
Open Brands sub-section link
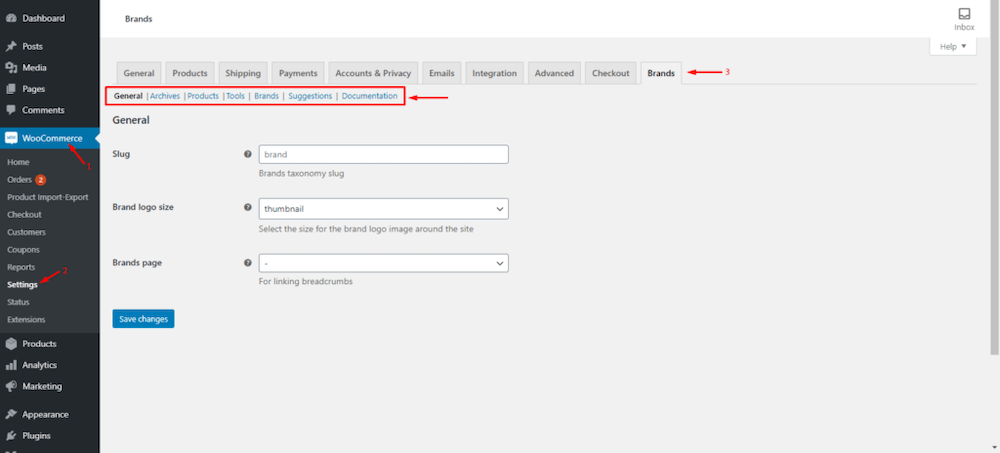pos(267,96)
